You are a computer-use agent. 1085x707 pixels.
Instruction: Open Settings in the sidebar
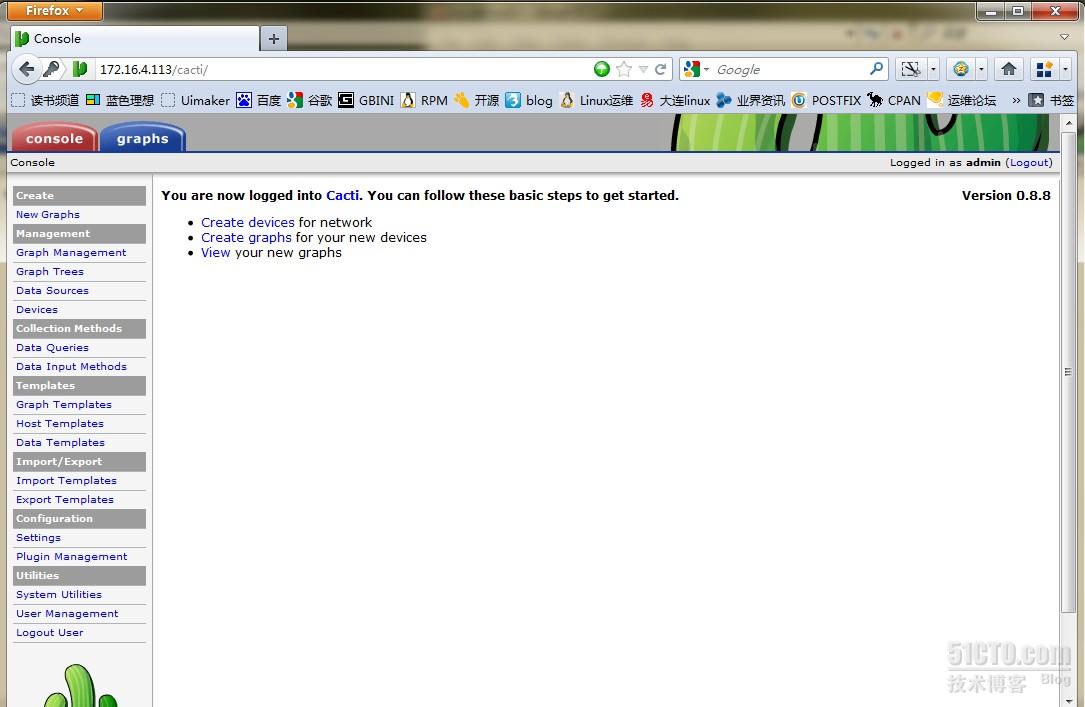click(38, 538)
